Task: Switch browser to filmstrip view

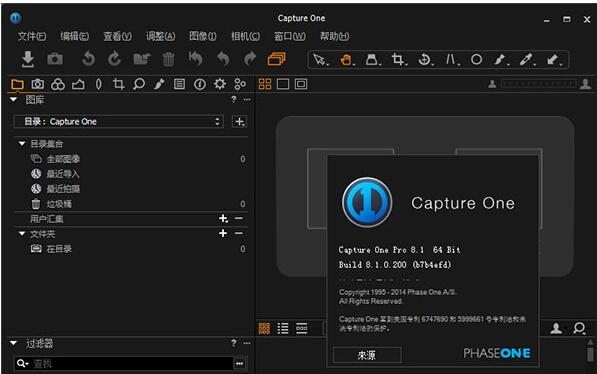Action: (302, 328)
